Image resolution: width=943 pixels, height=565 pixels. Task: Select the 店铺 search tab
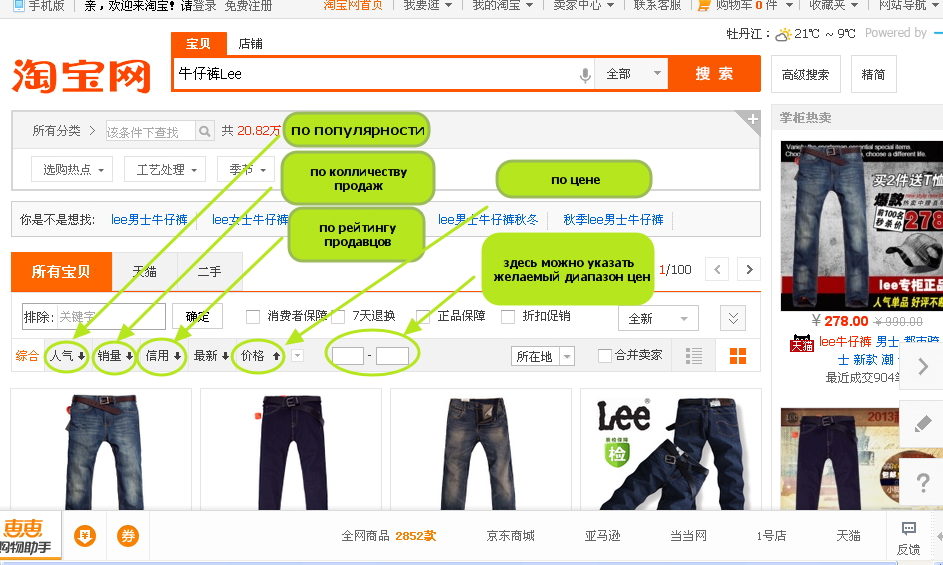250,43
